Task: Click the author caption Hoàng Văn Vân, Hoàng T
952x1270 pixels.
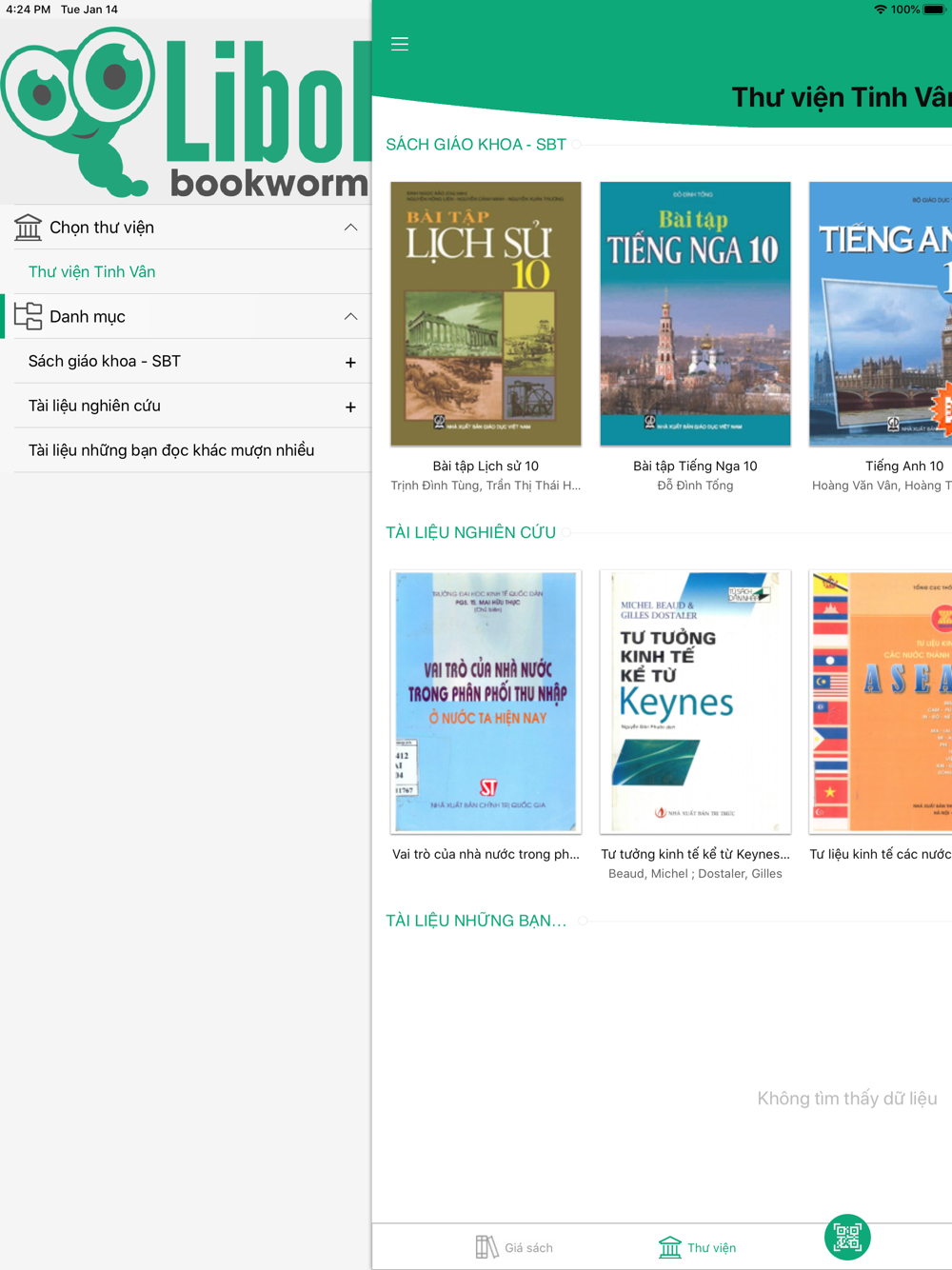Action: pyautogui.click(x=882, y=486)
